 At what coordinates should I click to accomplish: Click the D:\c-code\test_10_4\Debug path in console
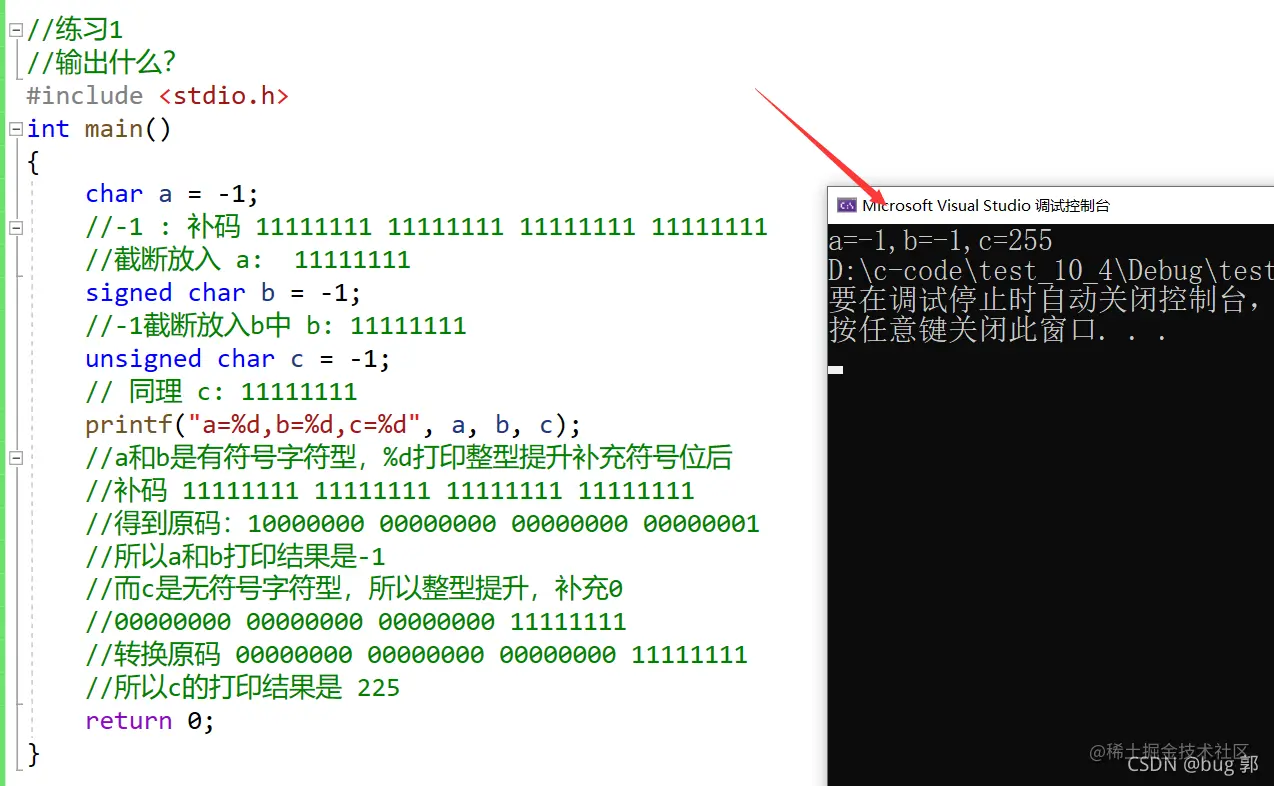[x=1051, y=271]
